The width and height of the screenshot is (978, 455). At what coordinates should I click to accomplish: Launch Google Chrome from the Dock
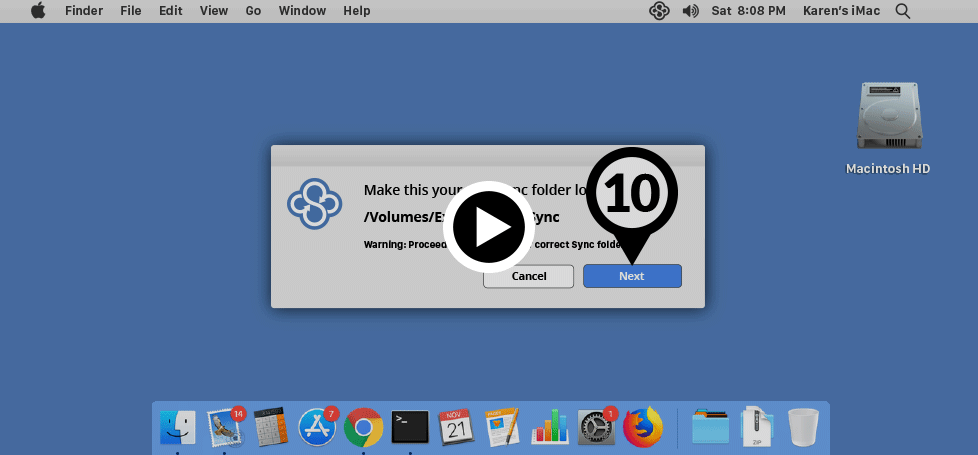(363, 427)
